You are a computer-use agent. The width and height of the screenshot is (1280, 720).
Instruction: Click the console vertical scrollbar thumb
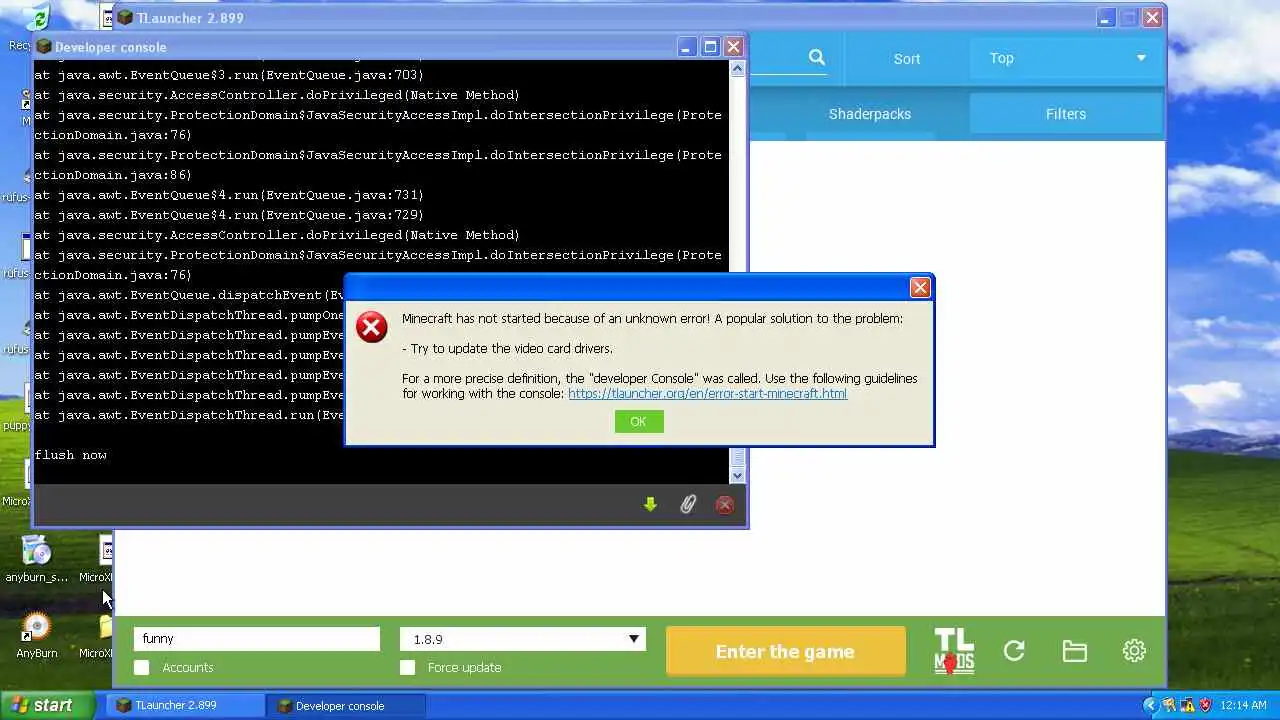point(738,458)
